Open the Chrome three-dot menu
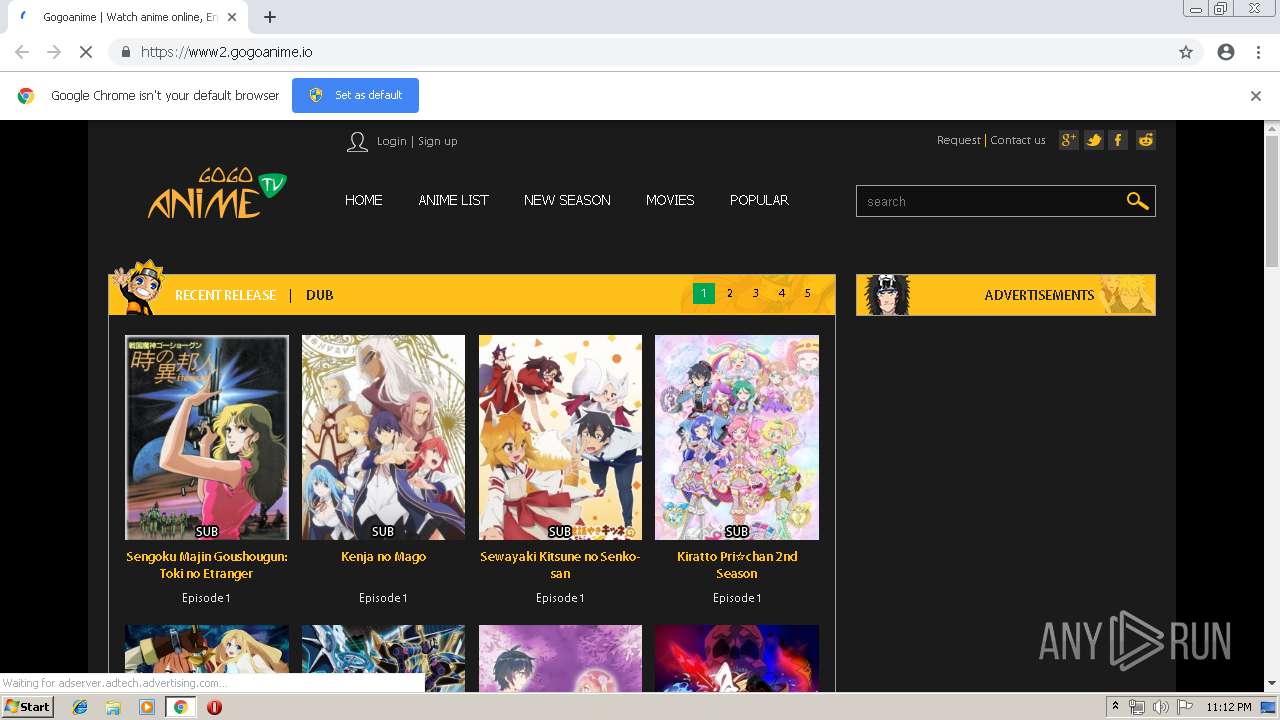1280x720 pixels. (x=1258, y=52)
